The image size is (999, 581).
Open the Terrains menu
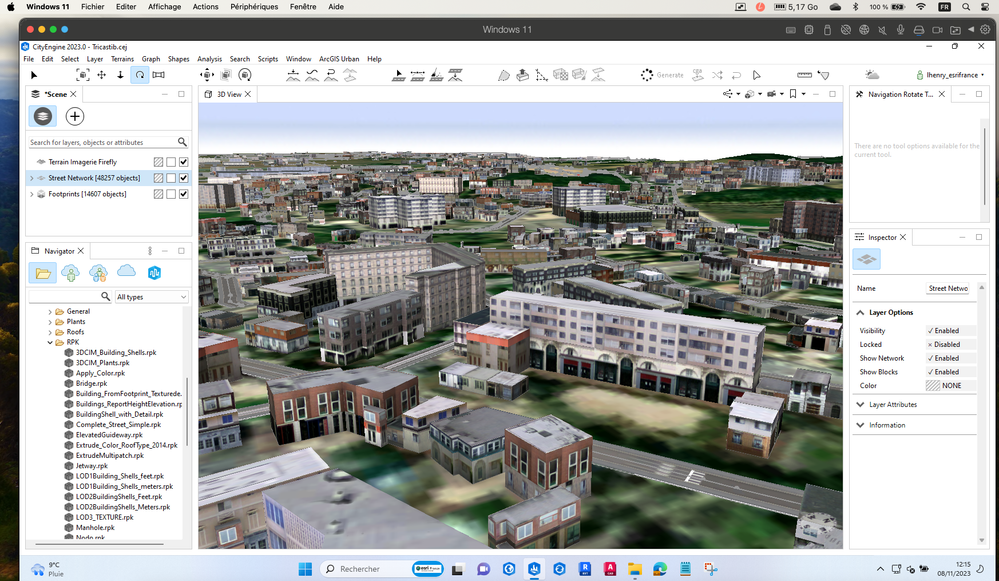(122, 59)
